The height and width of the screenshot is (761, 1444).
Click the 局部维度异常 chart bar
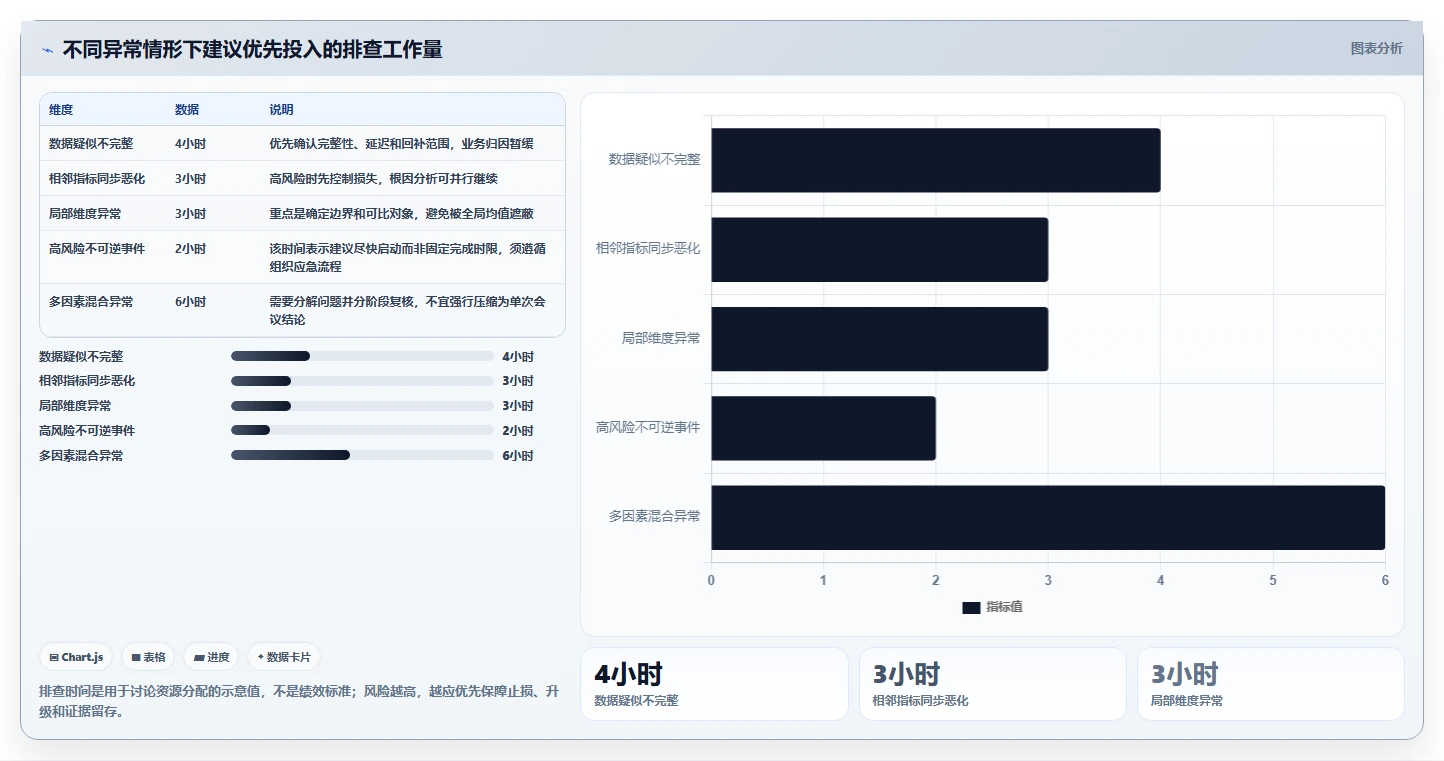tap(880, 338)
